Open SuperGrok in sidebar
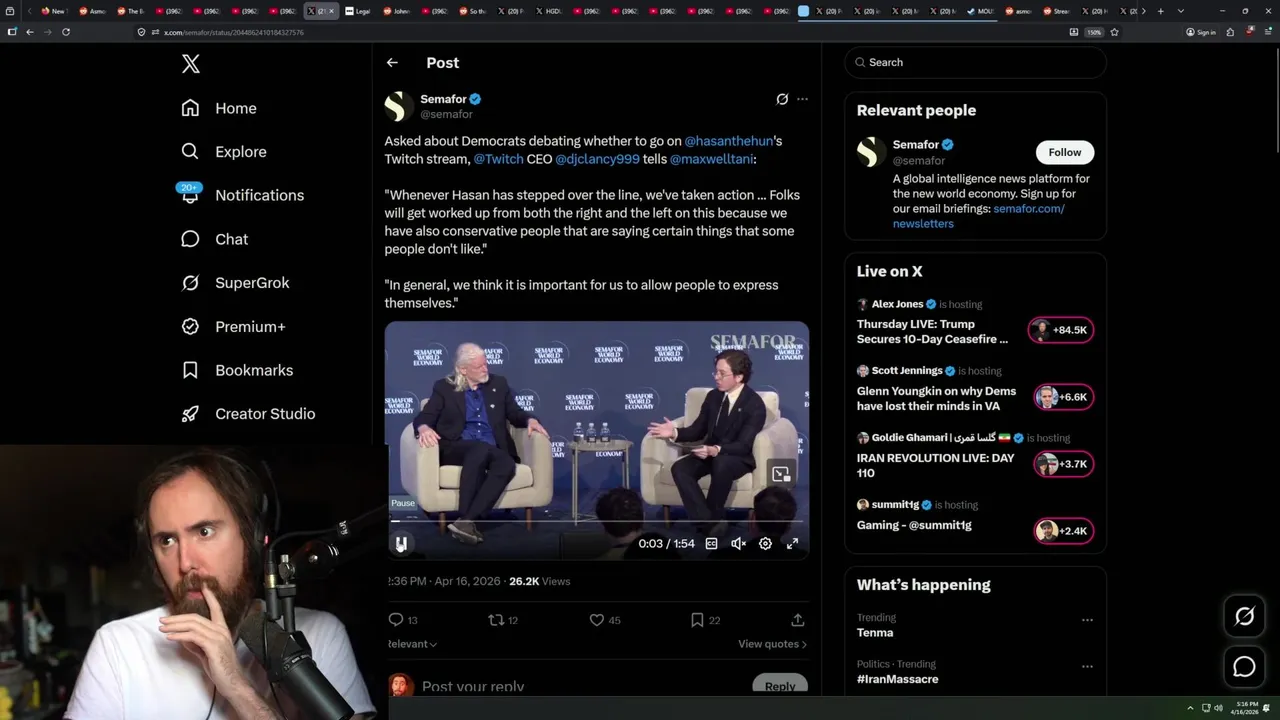Viewport: 1280px width, 720px height. click(x=235, y=283)
